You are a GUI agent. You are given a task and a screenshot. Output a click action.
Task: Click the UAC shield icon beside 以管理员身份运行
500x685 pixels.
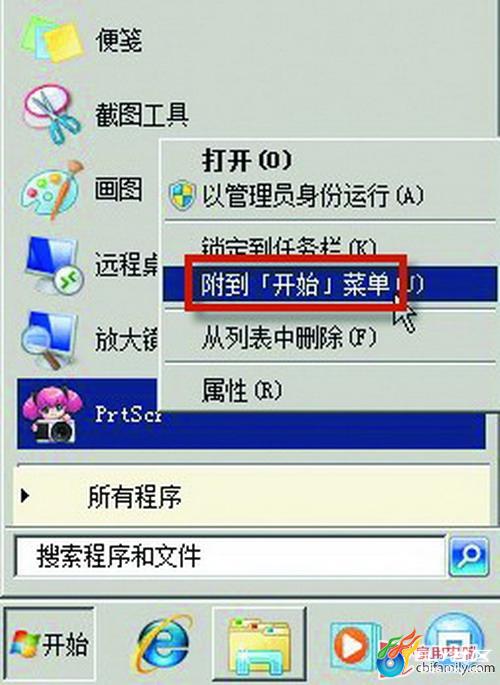click(x=182, y=195)
